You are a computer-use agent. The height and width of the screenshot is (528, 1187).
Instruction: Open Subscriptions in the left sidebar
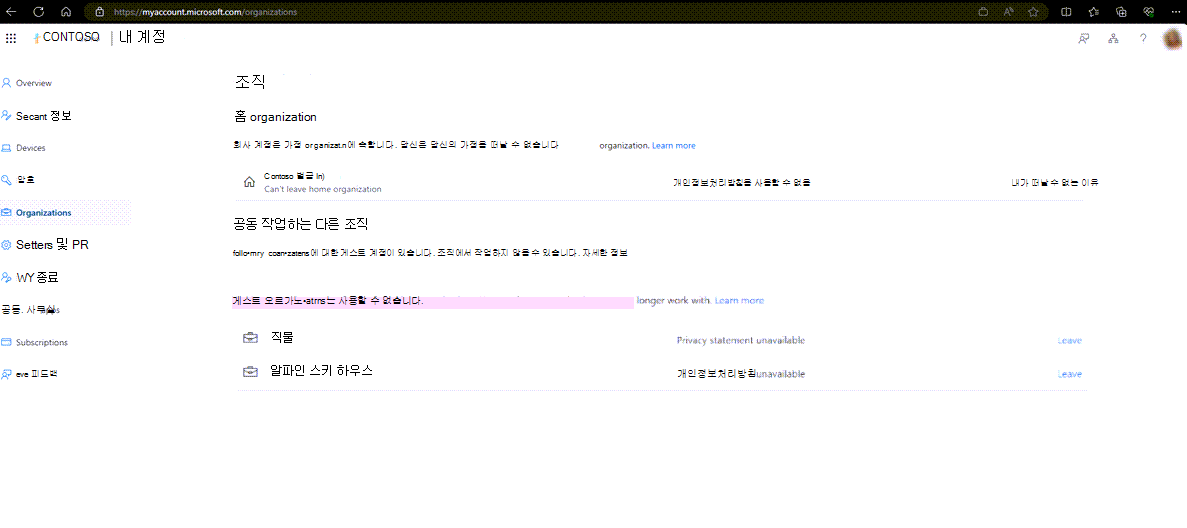pyautogui.click(x=42, y=342)
